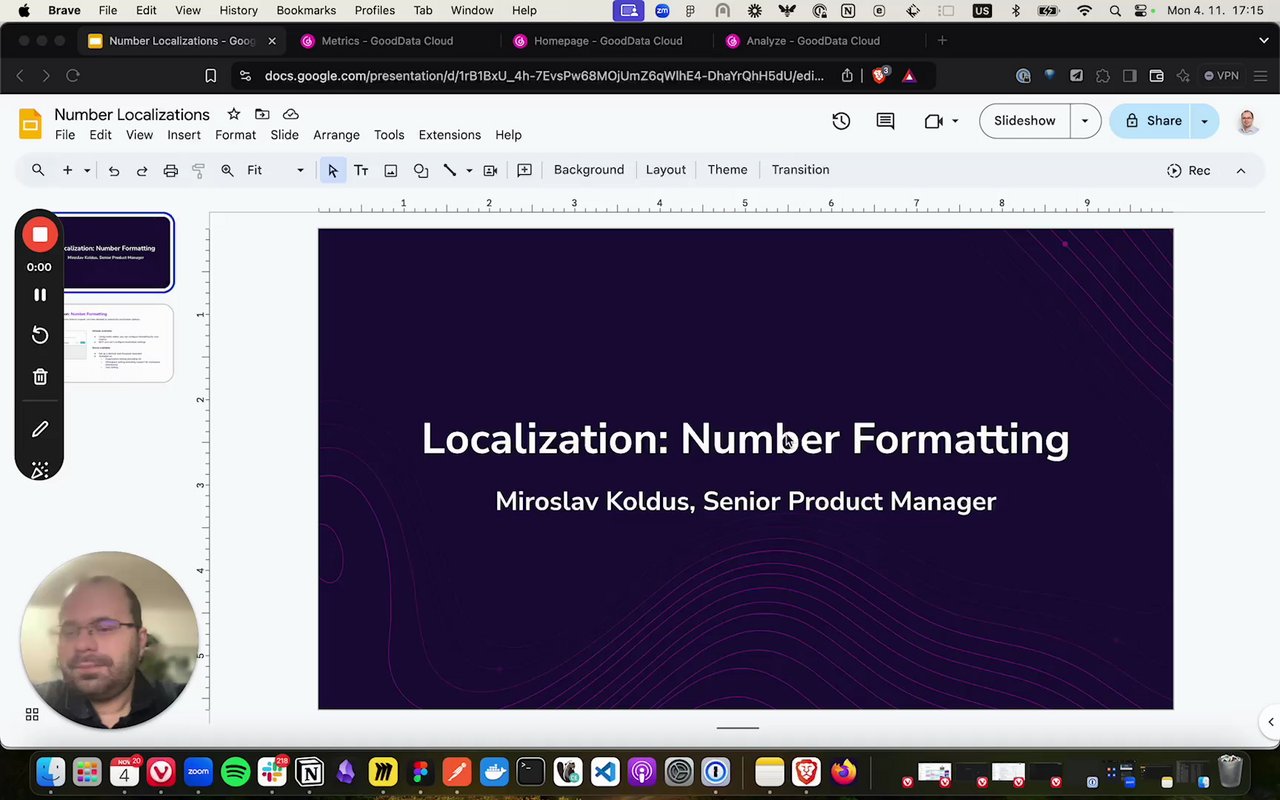Screen dimensions: 1280x800
Task: Pause the screen recording
Action: pos(40,295)
